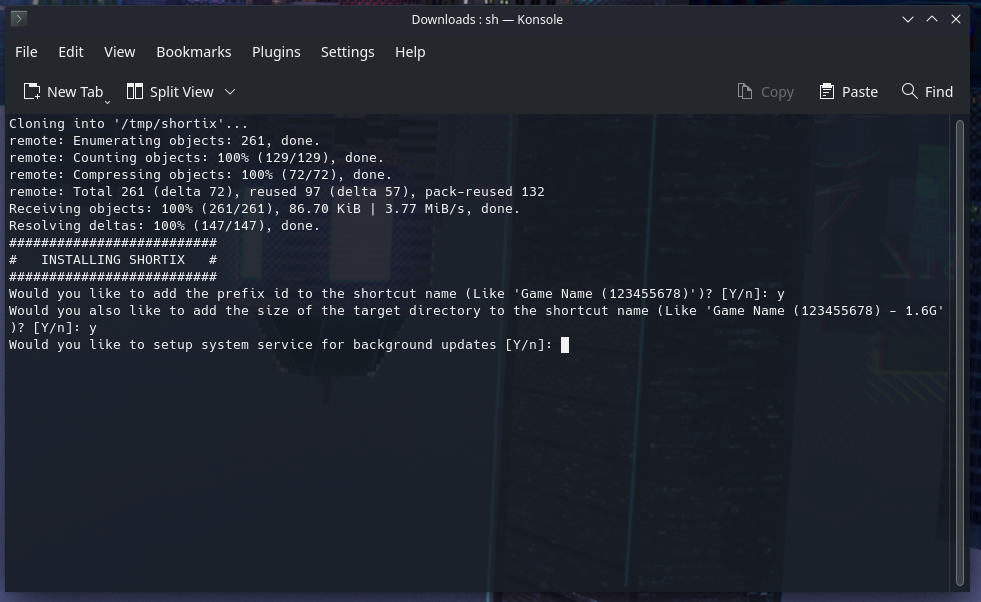The height and width of the screenshot is (602, 981).
Task: Open the Bookmarks menu
Action: coord(194,52)
